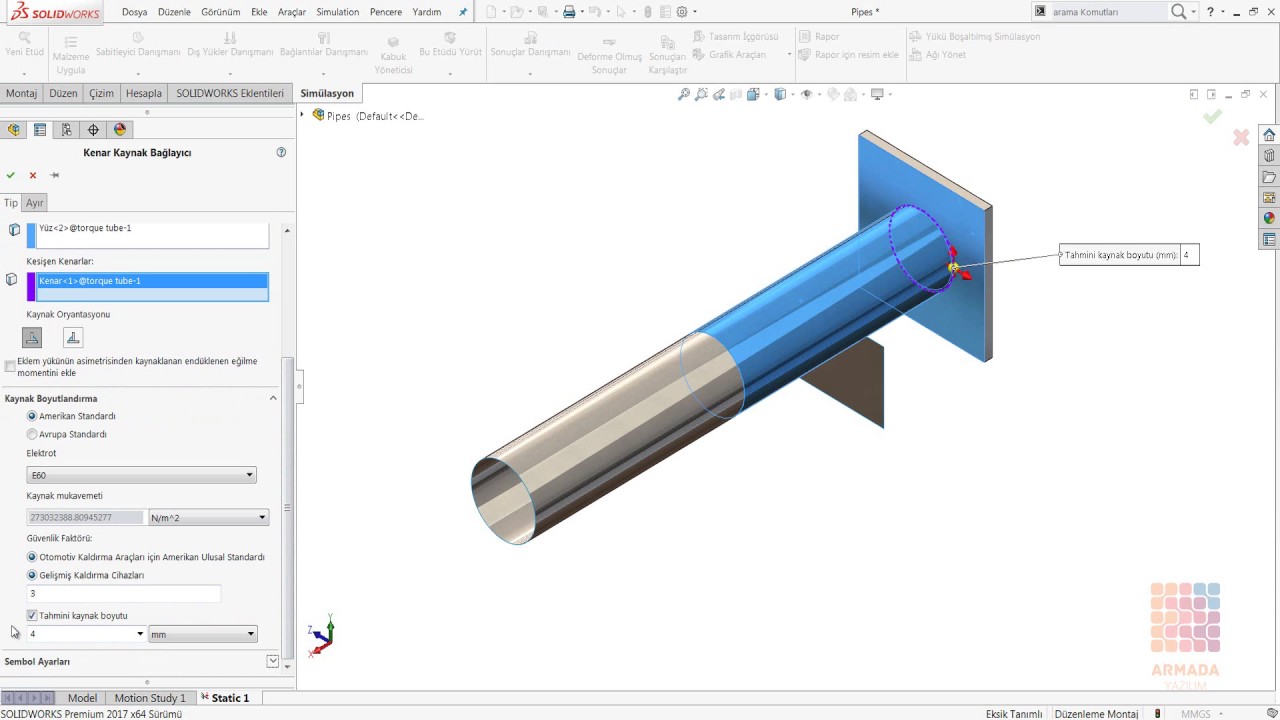1280x720 pixels.
Task: Click the safety factor value field showing 3
Action: 123,594
